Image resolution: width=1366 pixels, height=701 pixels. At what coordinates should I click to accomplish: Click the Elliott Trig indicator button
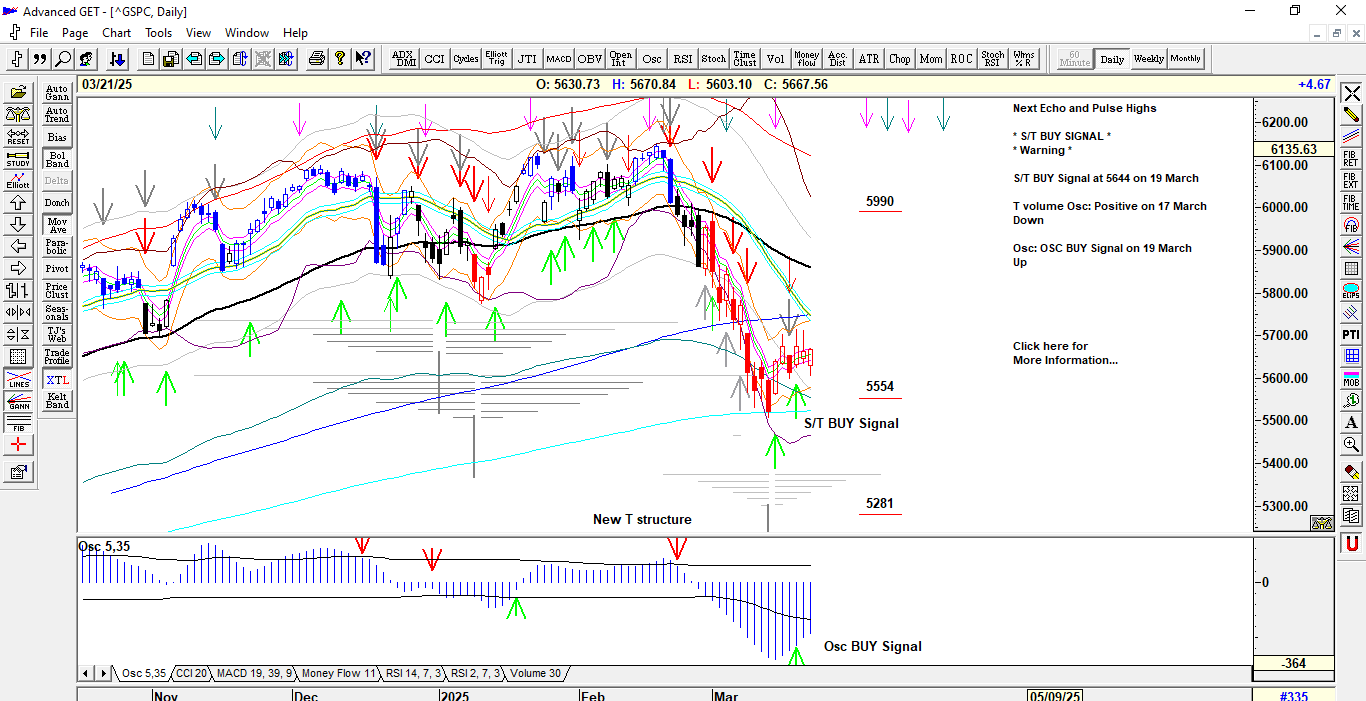[496, 59]
